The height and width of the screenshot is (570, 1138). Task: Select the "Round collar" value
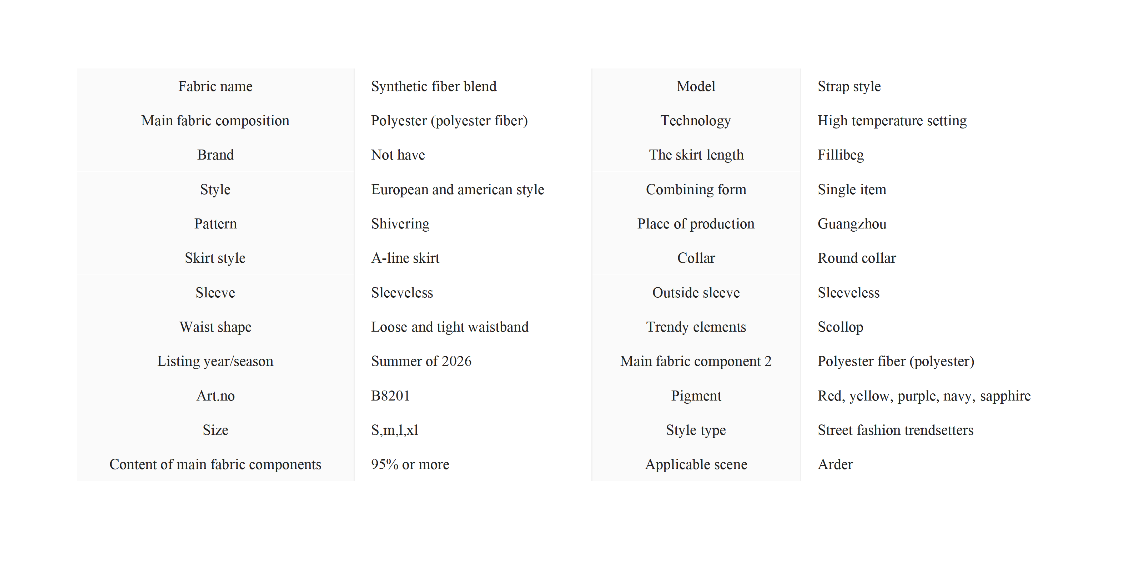click(x=856, y=258)
